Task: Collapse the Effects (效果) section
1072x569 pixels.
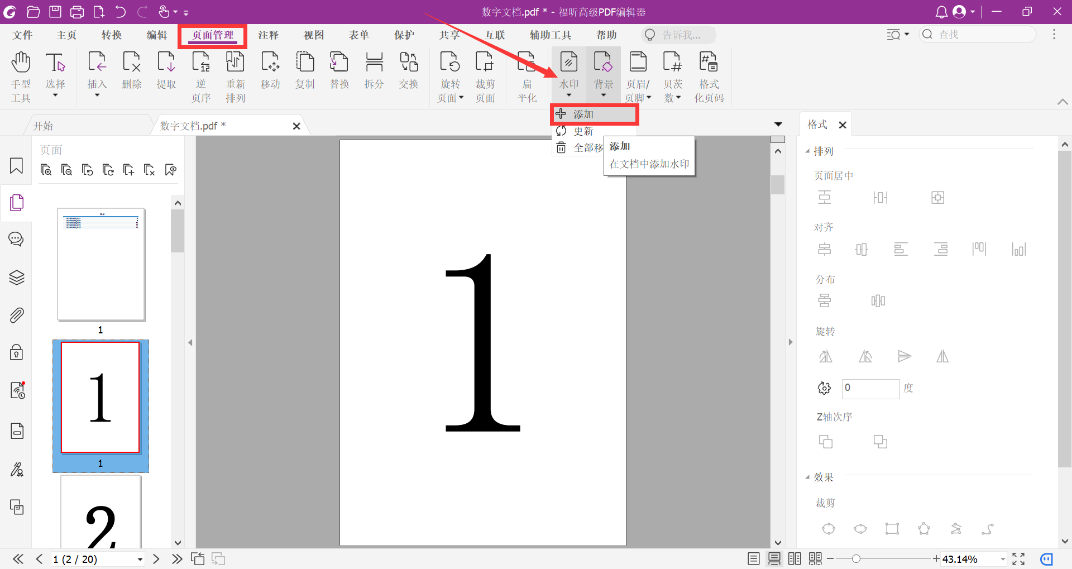Action: pos(807,477)
